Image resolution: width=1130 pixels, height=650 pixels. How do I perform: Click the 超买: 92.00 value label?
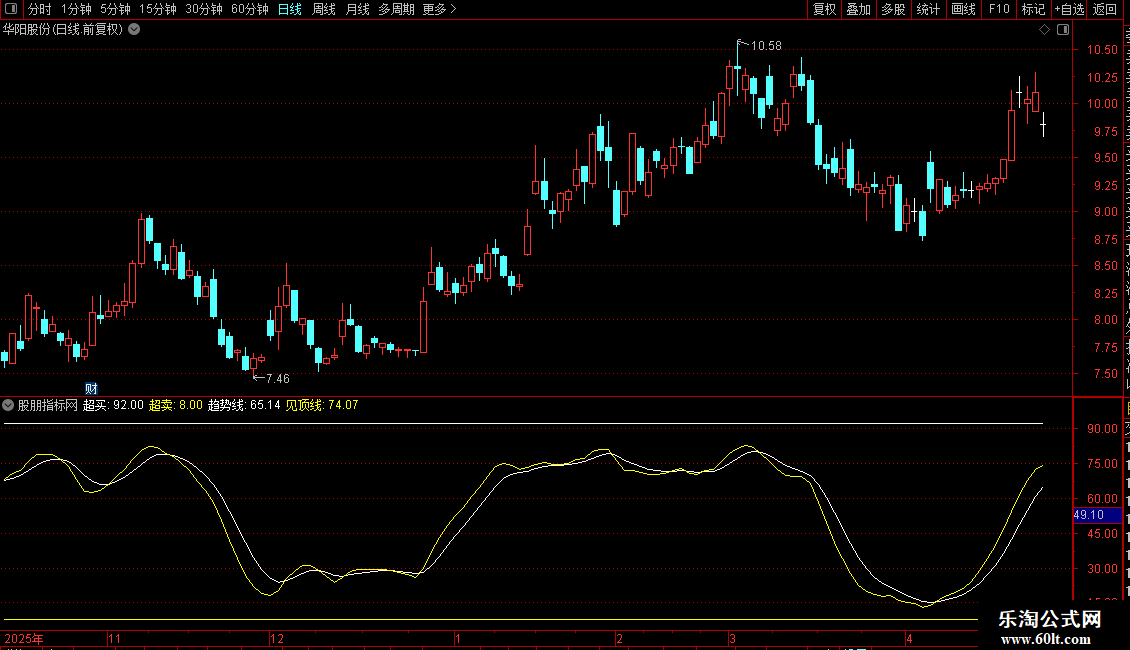[113, 405]
